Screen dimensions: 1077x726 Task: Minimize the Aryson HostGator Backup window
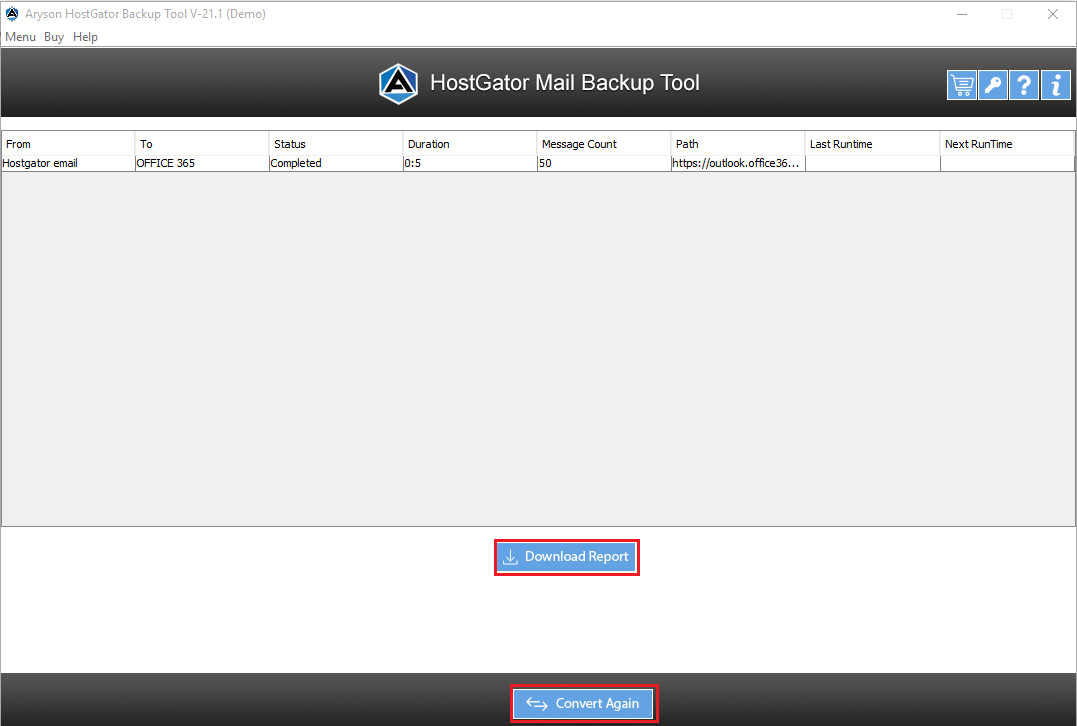click(962, 14)
